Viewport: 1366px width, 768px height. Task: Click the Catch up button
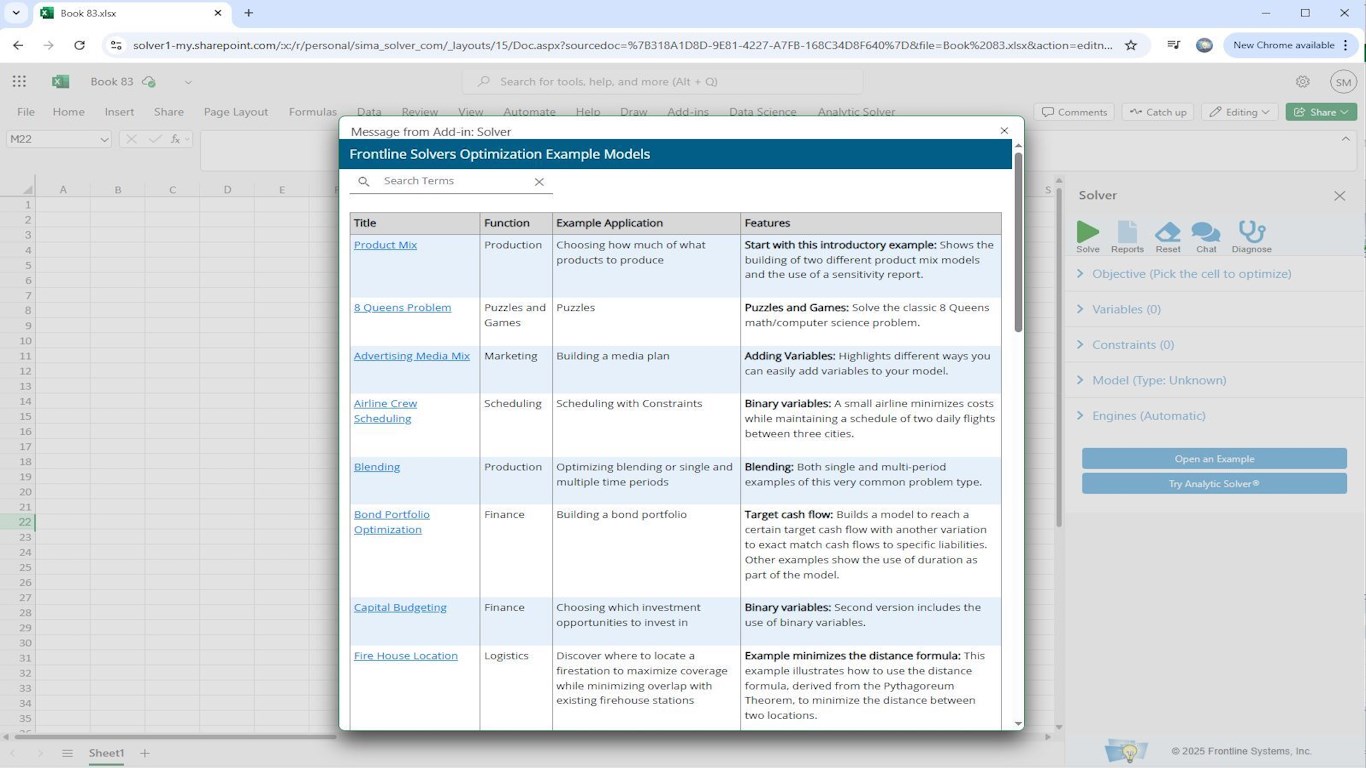point(1157,112)
